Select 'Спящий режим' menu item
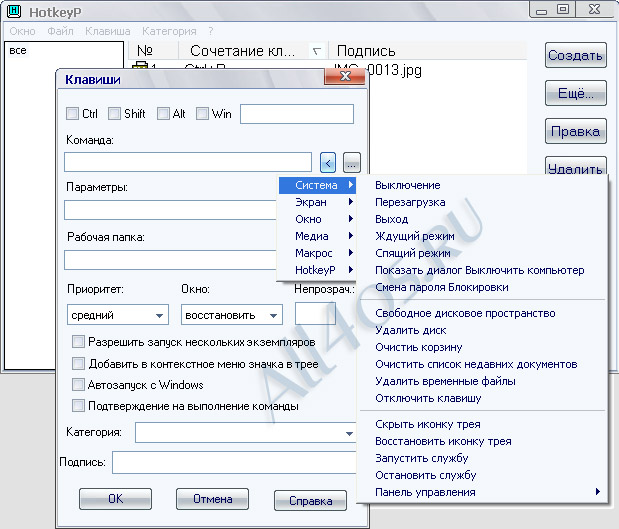Image resolution: width=619 pixels, height=529 pixels. [x=482, y=253]
